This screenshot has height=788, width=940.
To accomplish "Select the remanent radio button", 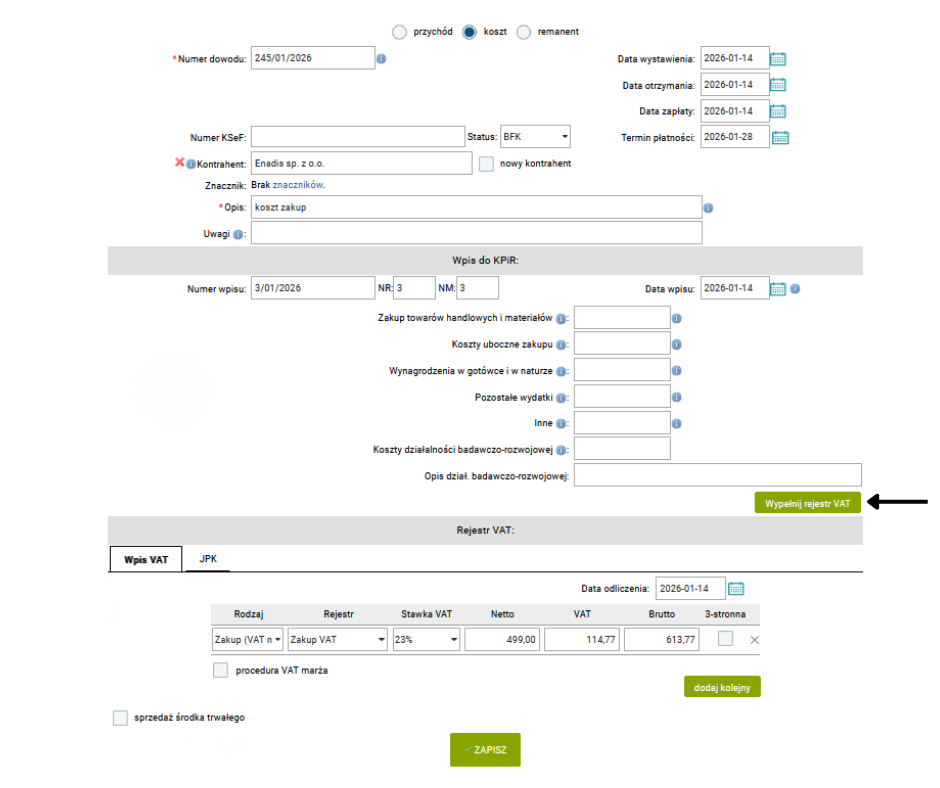I will tap(524, 32).
